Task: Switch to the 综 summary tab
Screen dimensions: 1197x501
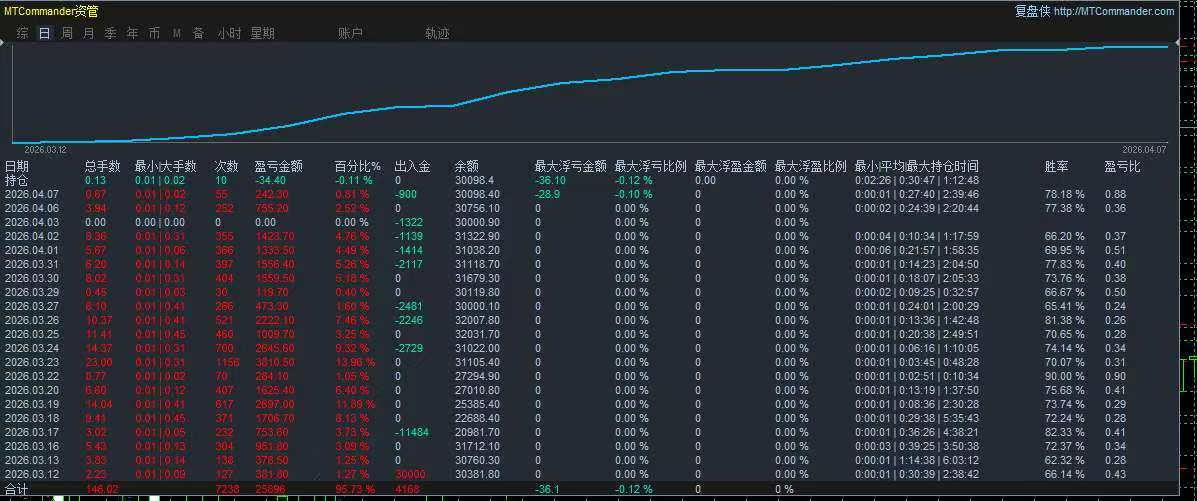Action: pyautogui.click(x=23, y=34)
